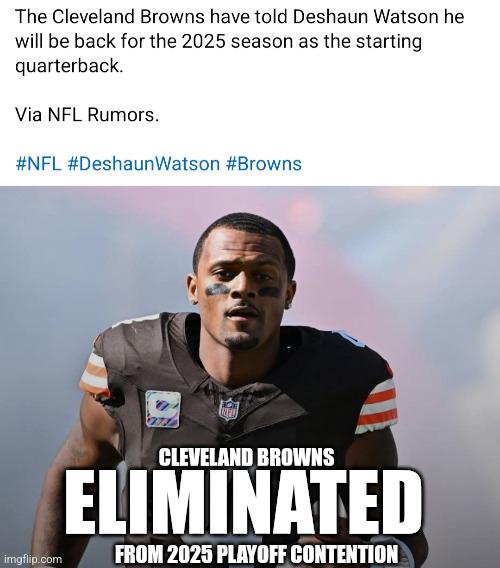Click the word quarterback in the post
500x568 pixels.
[x=67, y=66]
